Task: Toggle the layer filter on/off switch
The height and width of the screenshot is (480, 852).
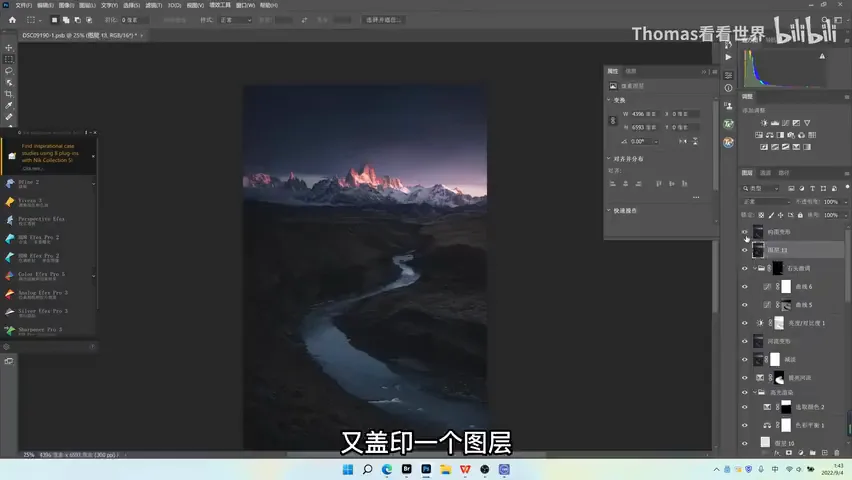Action: pos(847,188)
